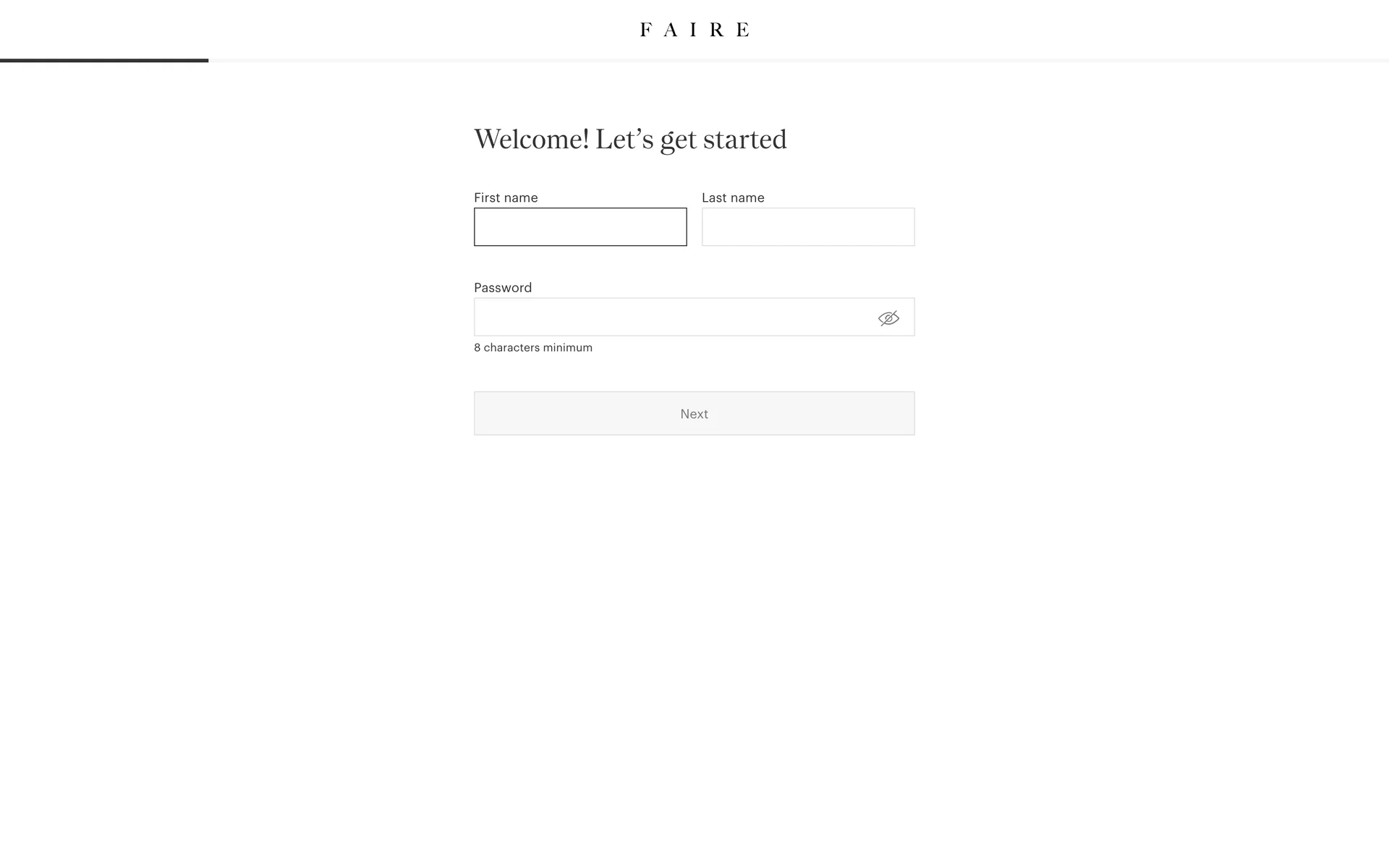
Task: Click letter A in the Faire wordmark
Action: [x=671, y=30]
